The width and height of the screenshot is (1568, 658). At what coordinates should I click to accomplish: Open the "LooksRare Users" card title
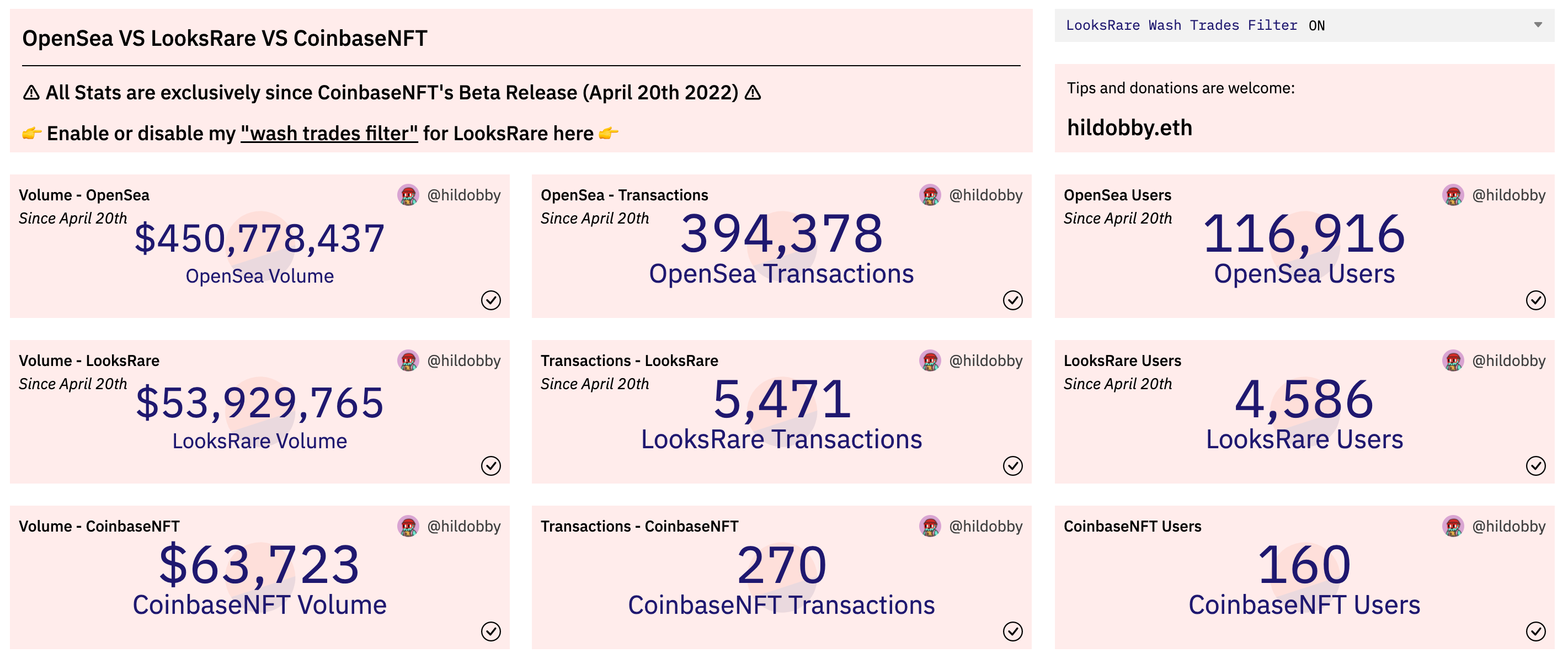coord(1122,361)
